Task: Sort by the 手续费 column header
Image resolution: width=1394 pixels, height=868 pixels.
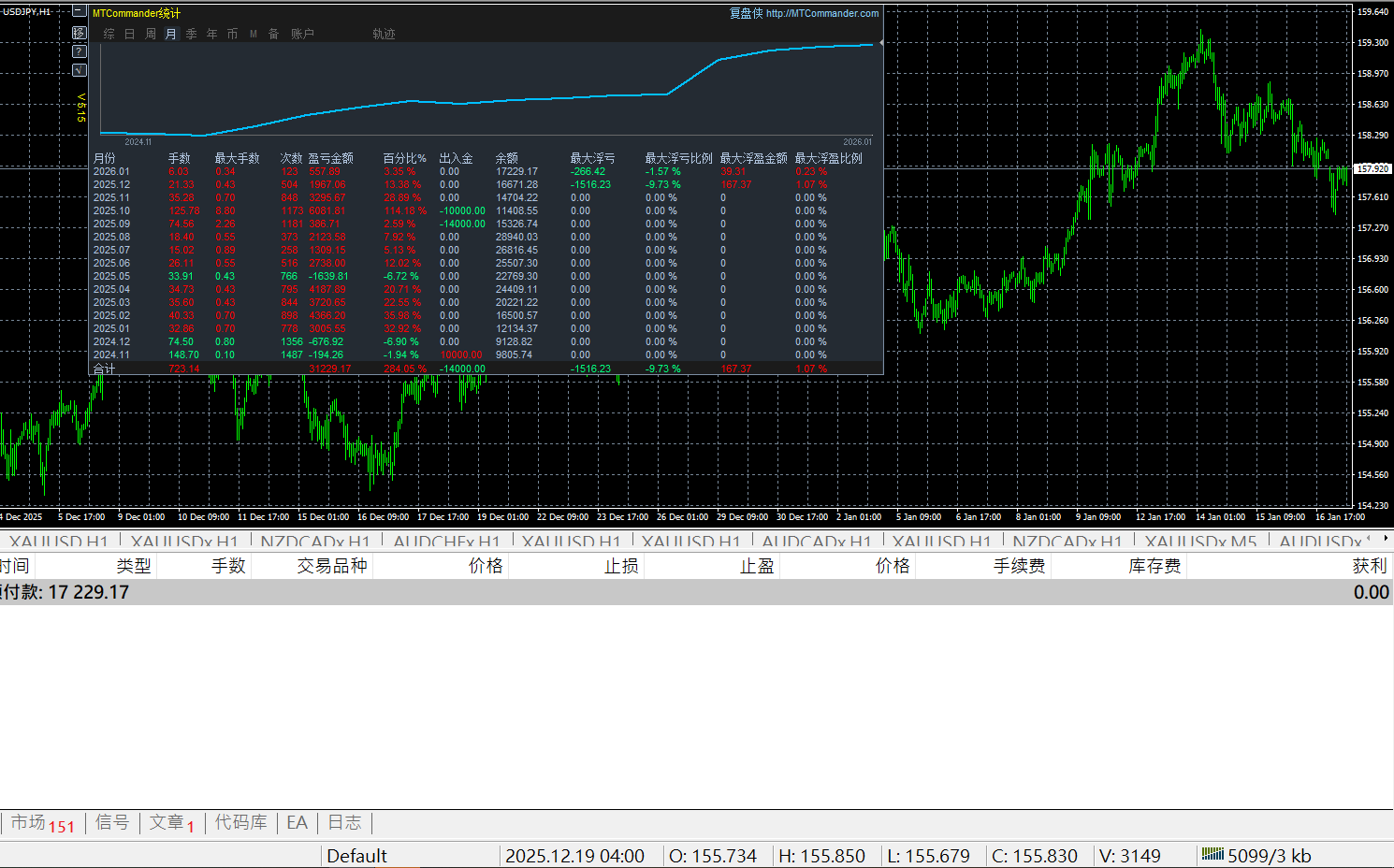Action: (x=1020, y=566)
